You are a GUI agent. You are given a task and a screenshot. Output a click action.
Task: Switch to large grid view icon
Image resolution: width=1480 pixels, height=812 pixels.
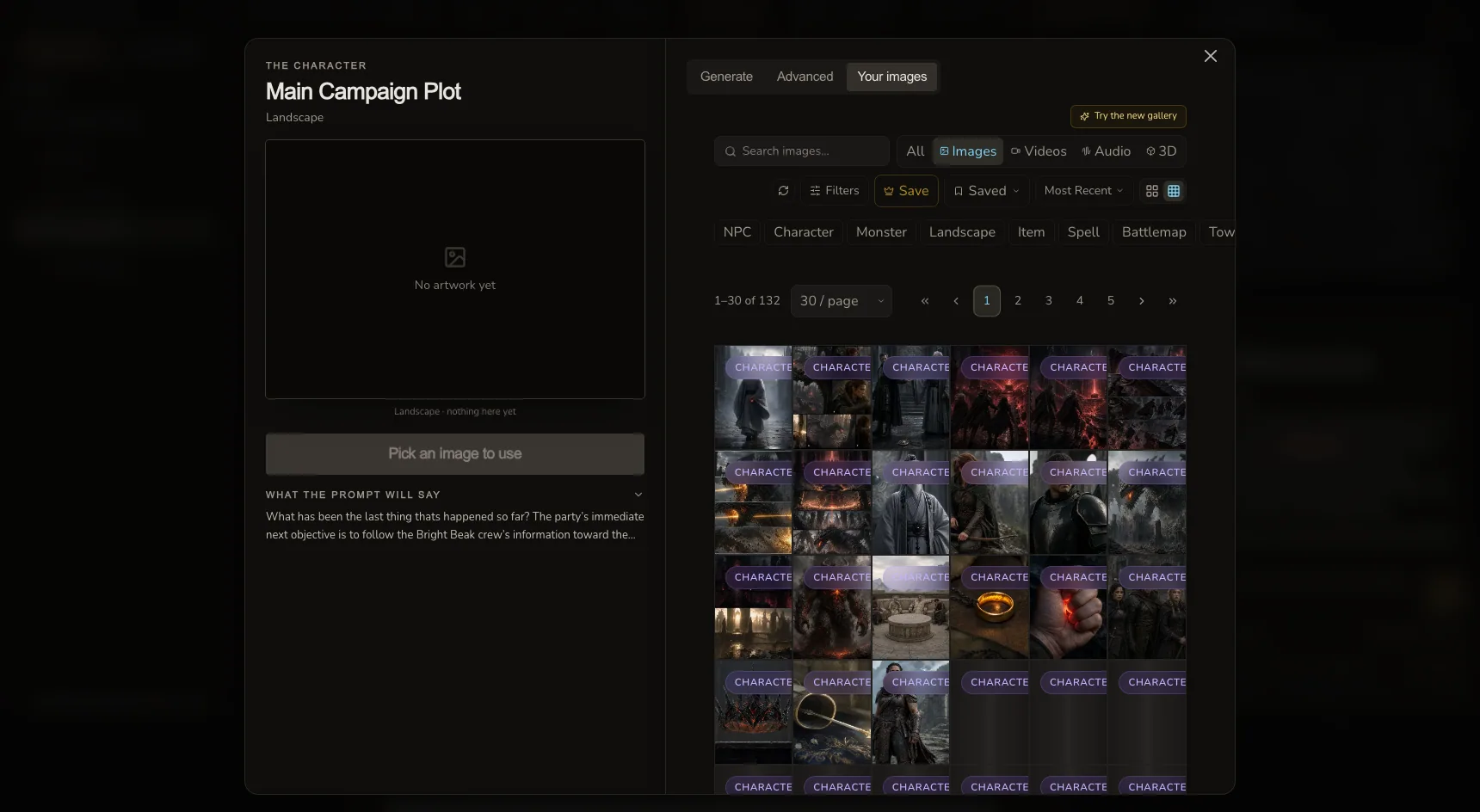coord(1152,191)
